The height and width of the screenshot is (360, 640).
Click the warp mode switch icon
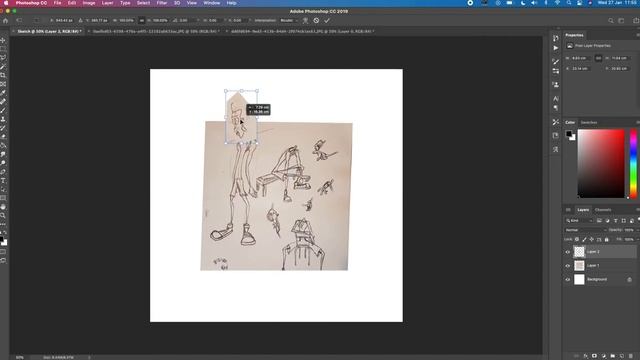[x=305, y=20]
